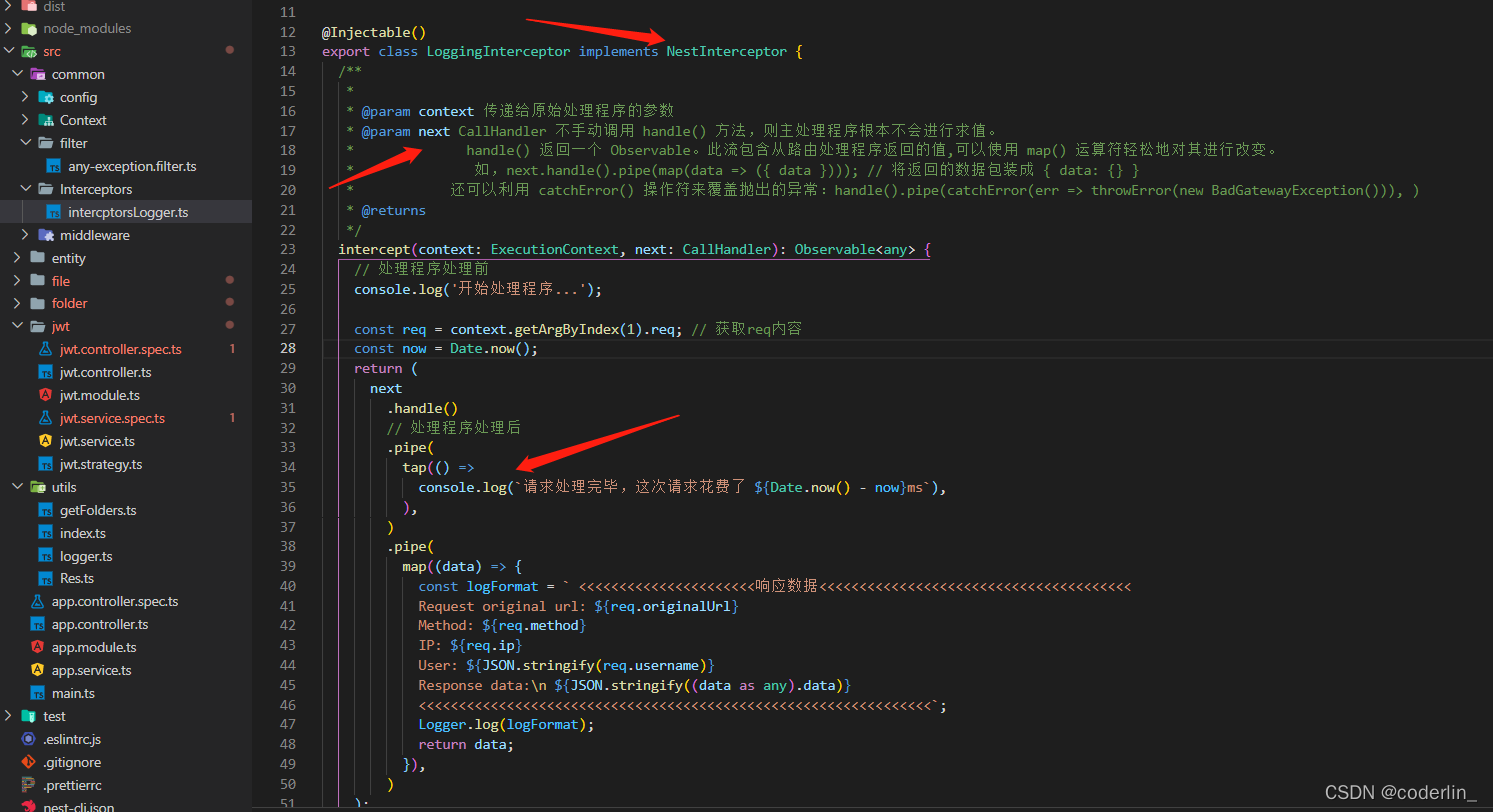This screenshot has width=1493, height=812.
Task: Collapse the Interceptors folder chevron
Action: [x=25, y=189]
